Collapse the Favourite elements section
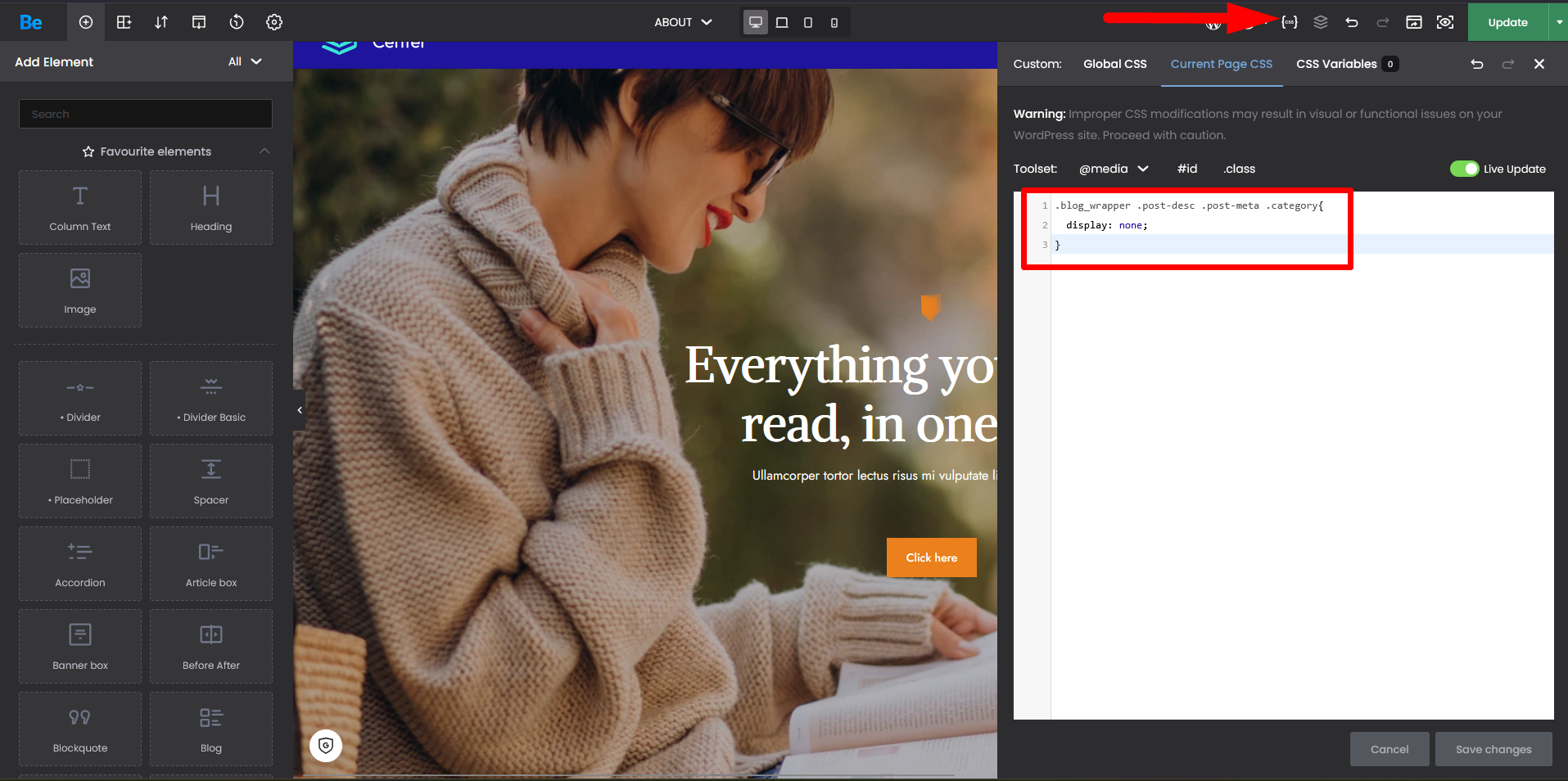 coord(264,151)
